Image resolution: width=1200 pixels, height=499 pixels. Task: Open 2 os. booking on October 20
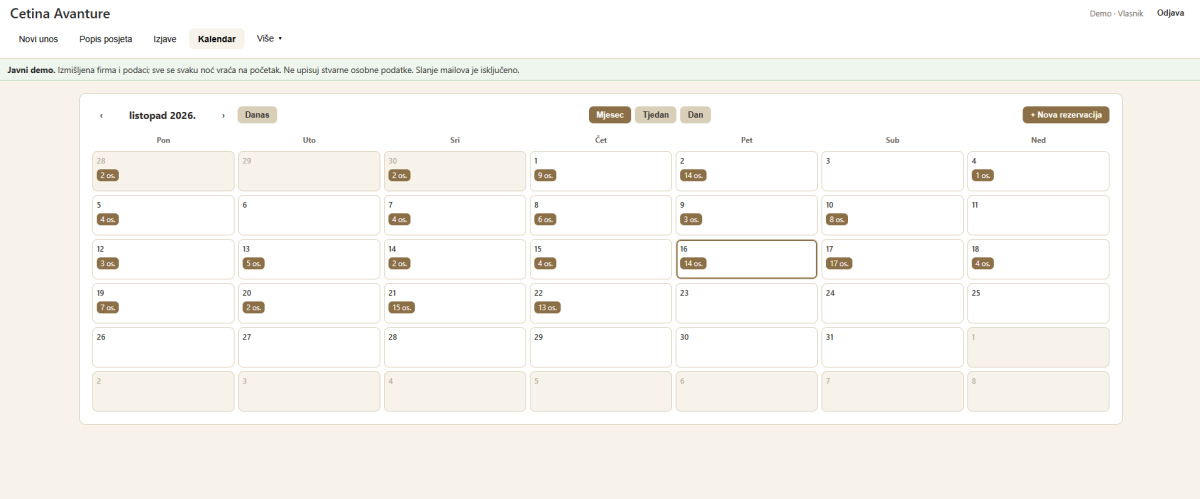click(254, 307)
